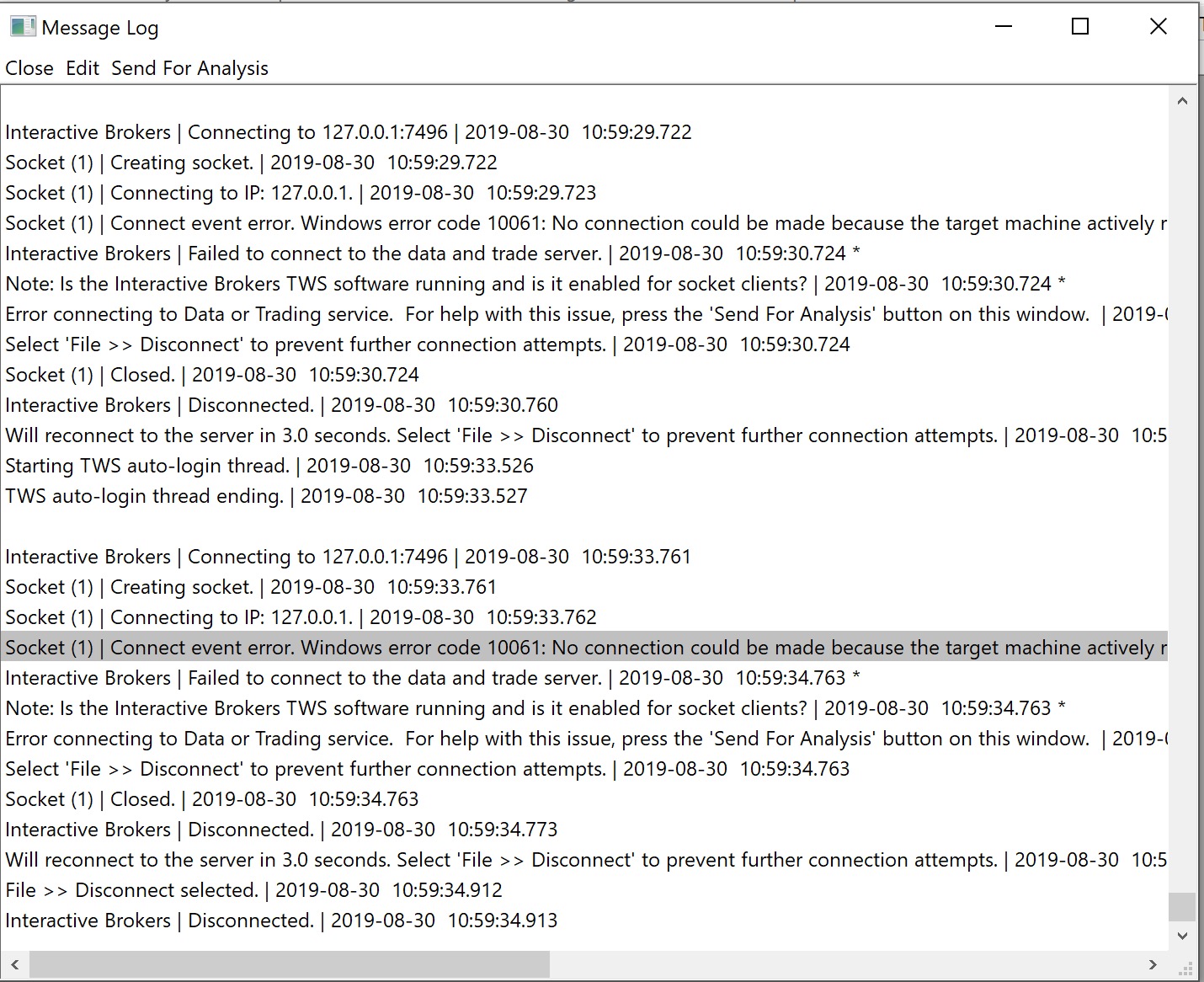This screenshot has width=1204, height=982.
Task: Select the TWS software Note line at 10:59:30.724
Action: [535, 284]
